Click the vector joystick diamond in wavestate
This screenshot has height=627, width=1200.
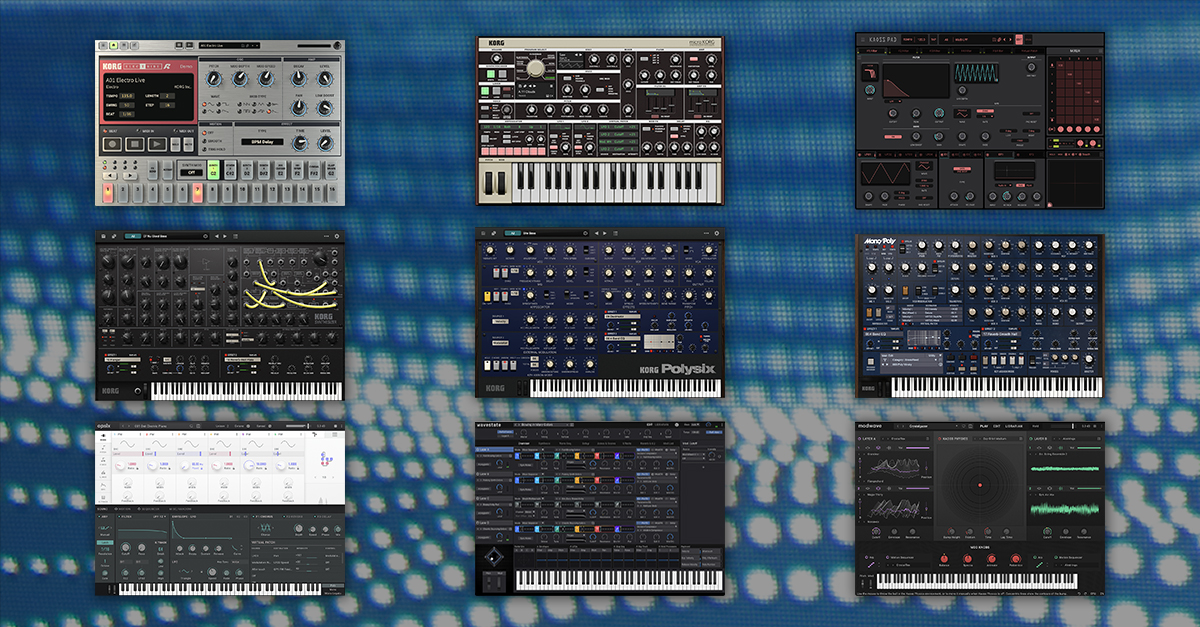pyautogui.click(x=494, y=557)
